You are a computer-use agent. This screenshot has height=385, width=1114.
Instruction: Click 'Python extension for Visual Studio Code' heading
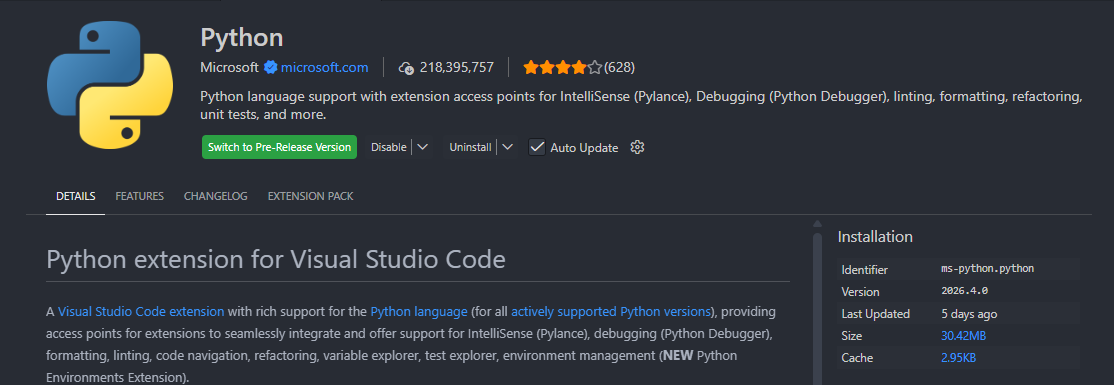click(x=276, y=259)
